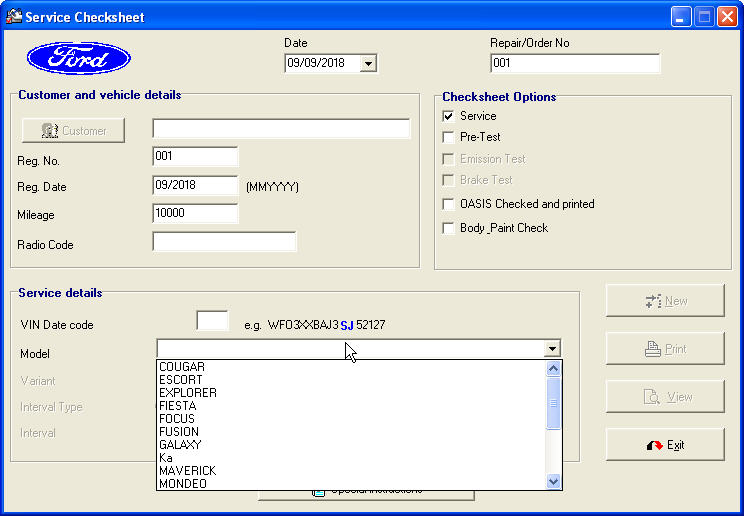The height and width of the screenshot is (516, 744).
Task: Choose FUSION model entry
Action: 352,432
